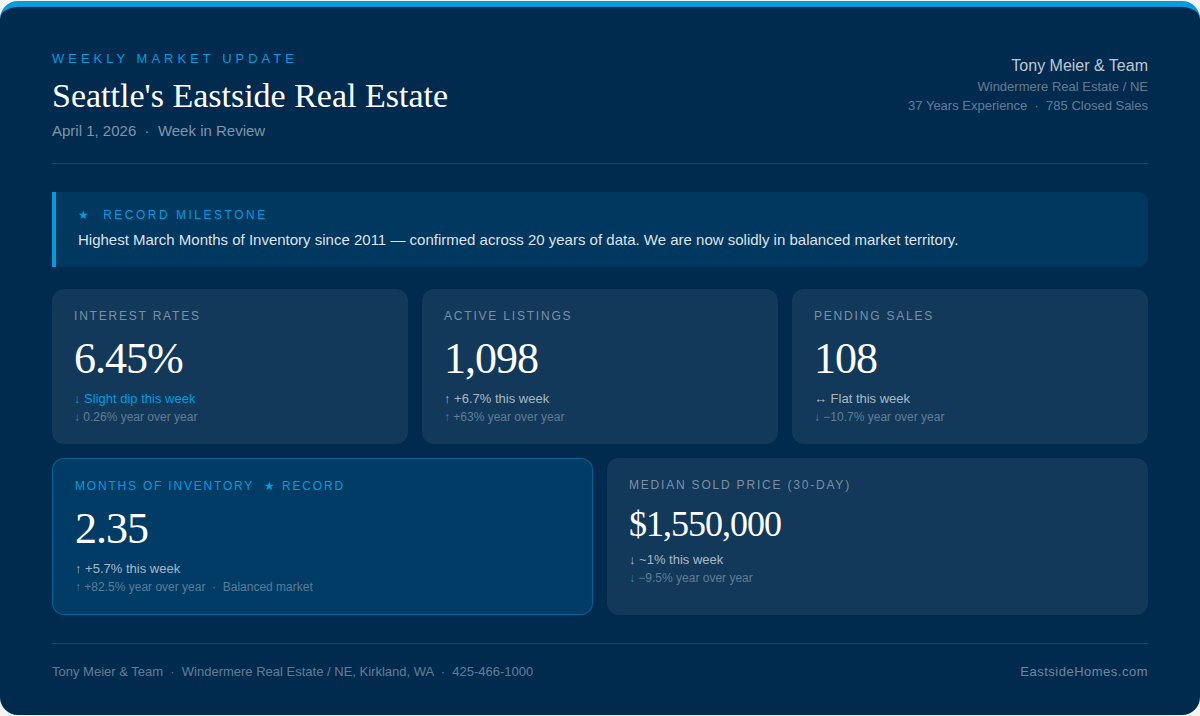Image resolution: width=1200 pixels, height=716 pixels.
Task: Click the up arrow before '+6.7% this week'
Action: coord(447,399)
